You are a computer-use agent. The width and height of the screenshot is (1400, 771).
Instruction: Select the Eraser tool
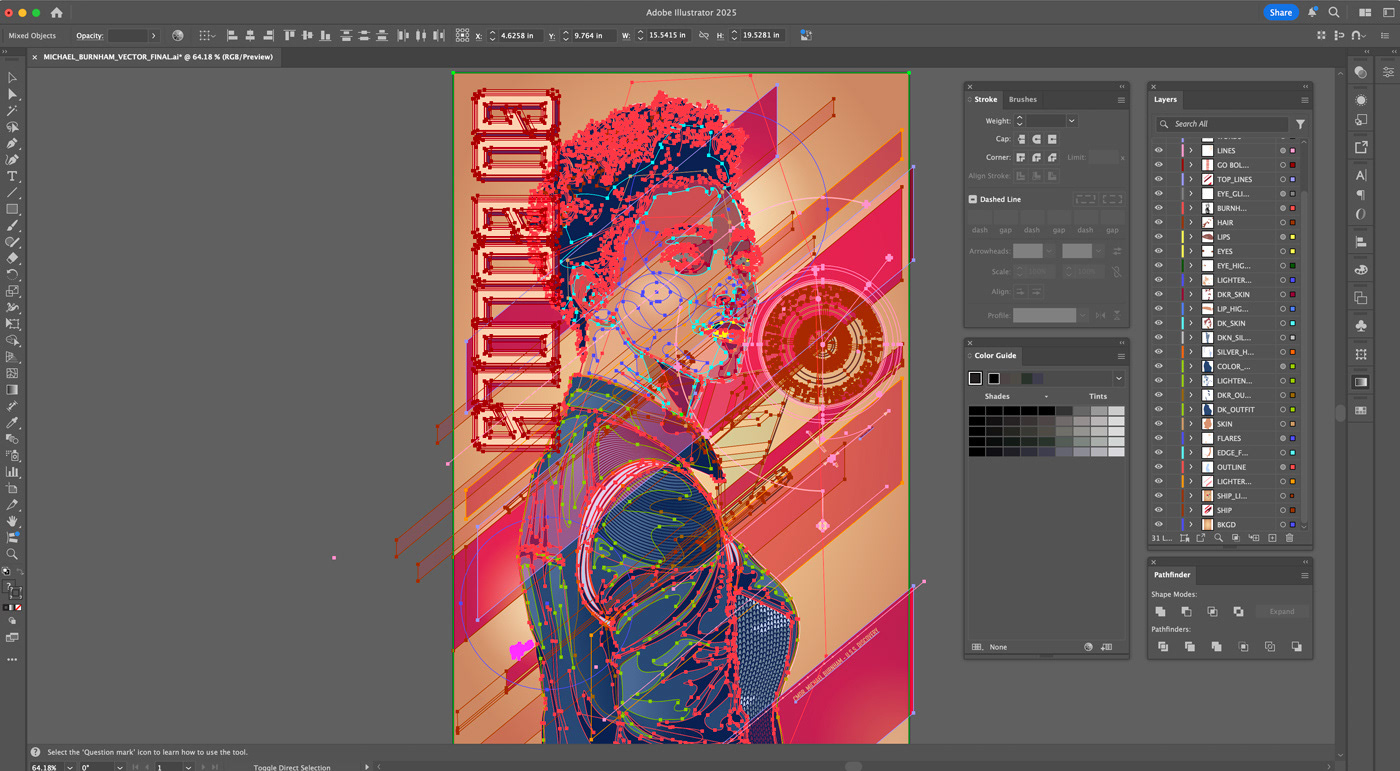point(12,258)
